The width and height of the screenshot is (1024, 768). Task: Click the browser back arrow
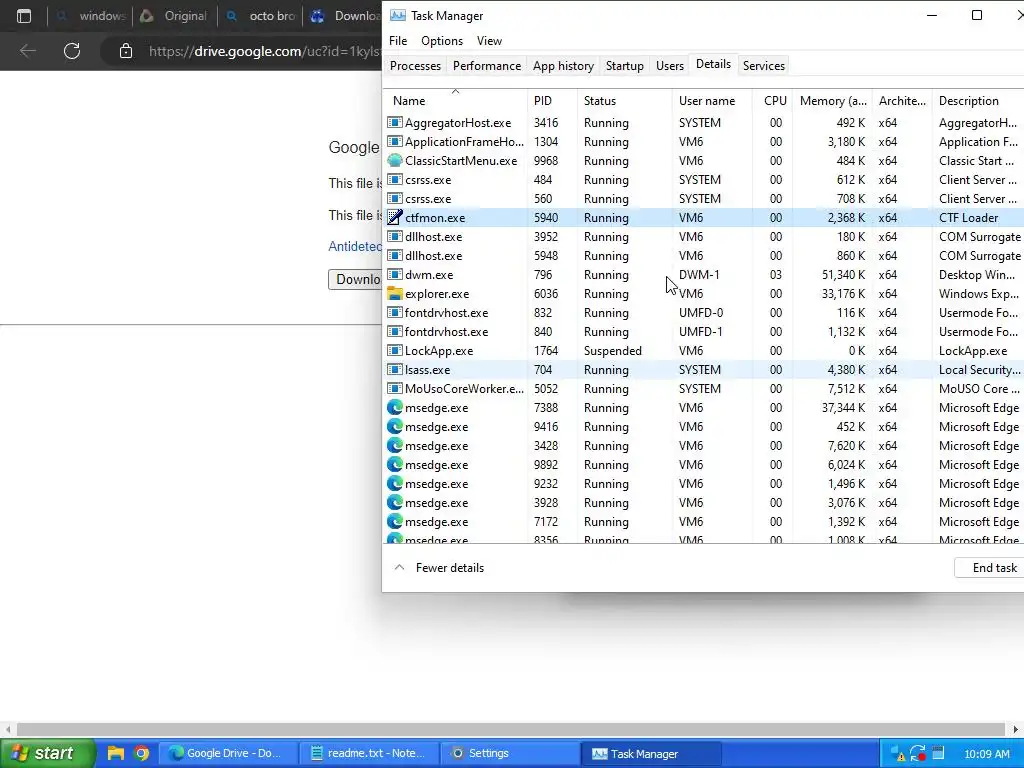[x=27, y=51]
